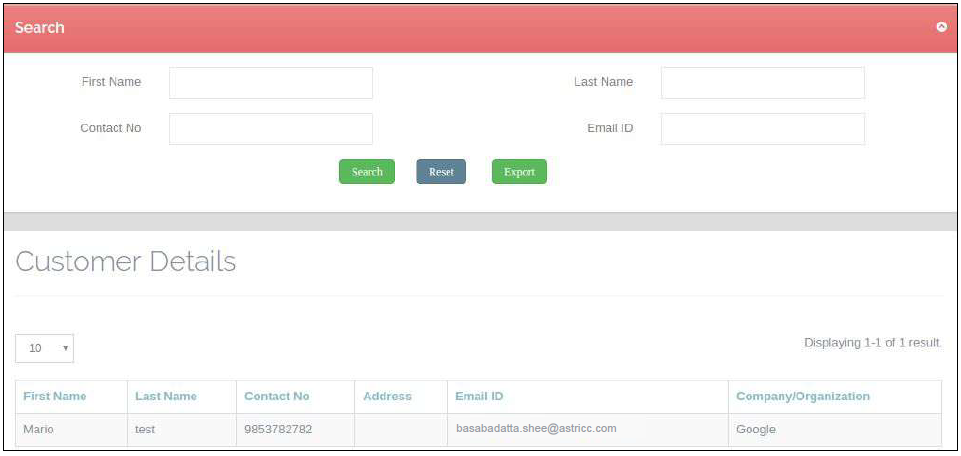Click the red Search panel header title
This screenshot has height=456, width=961.
(x=40, y=27)
